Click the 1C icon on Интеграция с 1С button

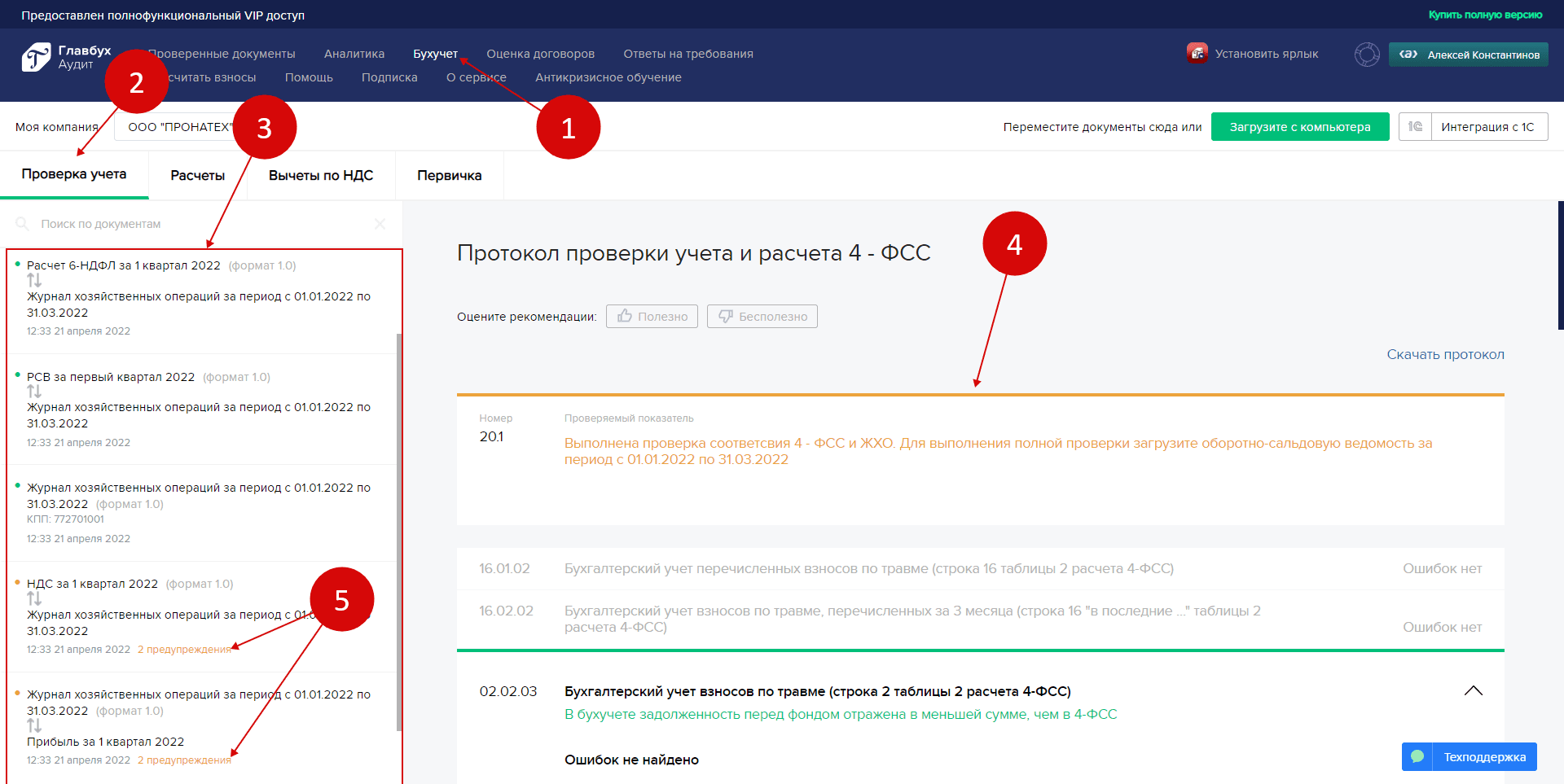1415,126
